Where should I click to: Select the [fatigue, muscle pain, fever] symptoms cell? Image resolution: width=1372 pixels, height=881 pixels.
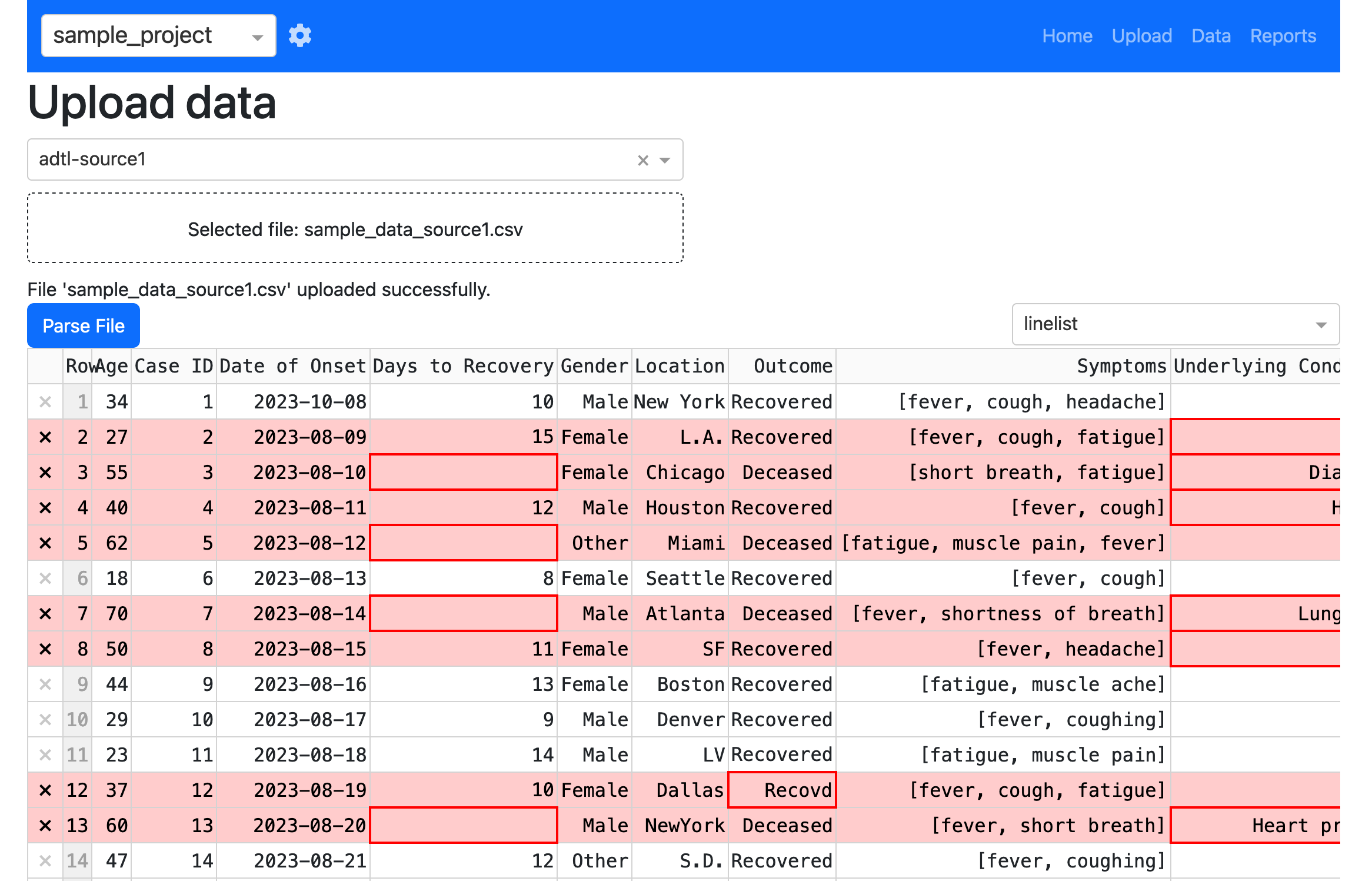[1003, 543]
